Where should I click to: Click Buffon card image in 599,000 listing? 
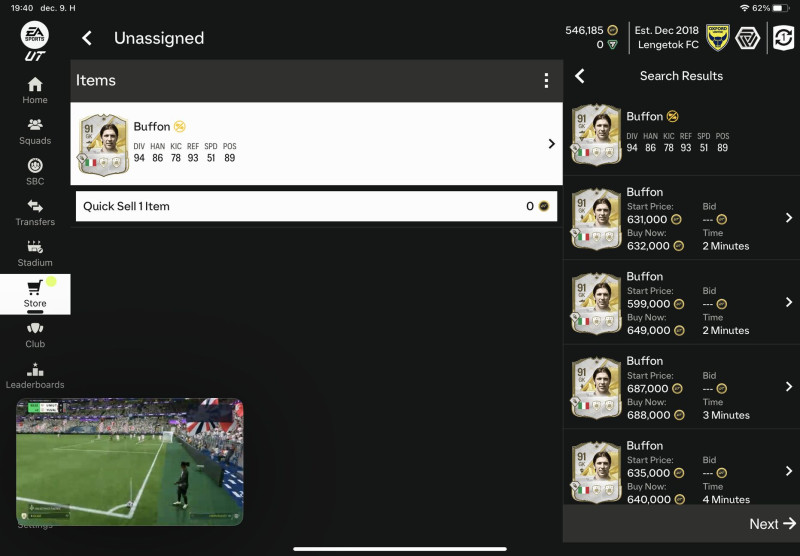[596, 303]
